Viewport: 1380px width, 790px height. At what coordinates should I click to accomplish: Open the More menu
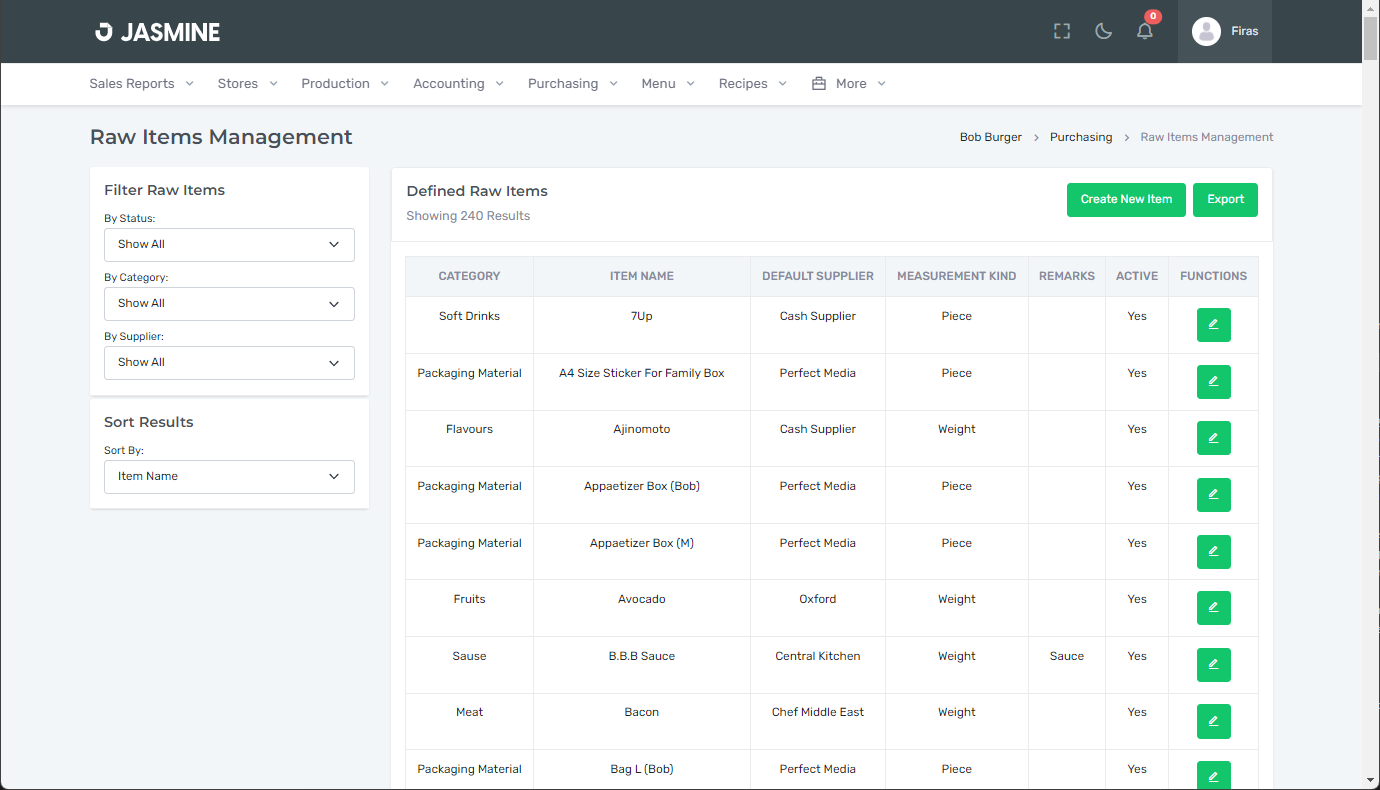849,84
